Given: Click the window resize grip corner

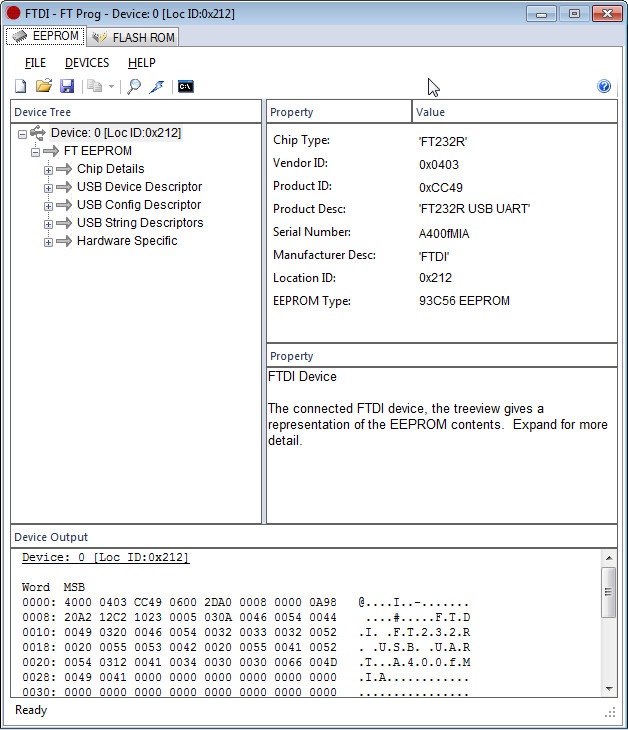Looking at the screenshot, I should 610,712.
